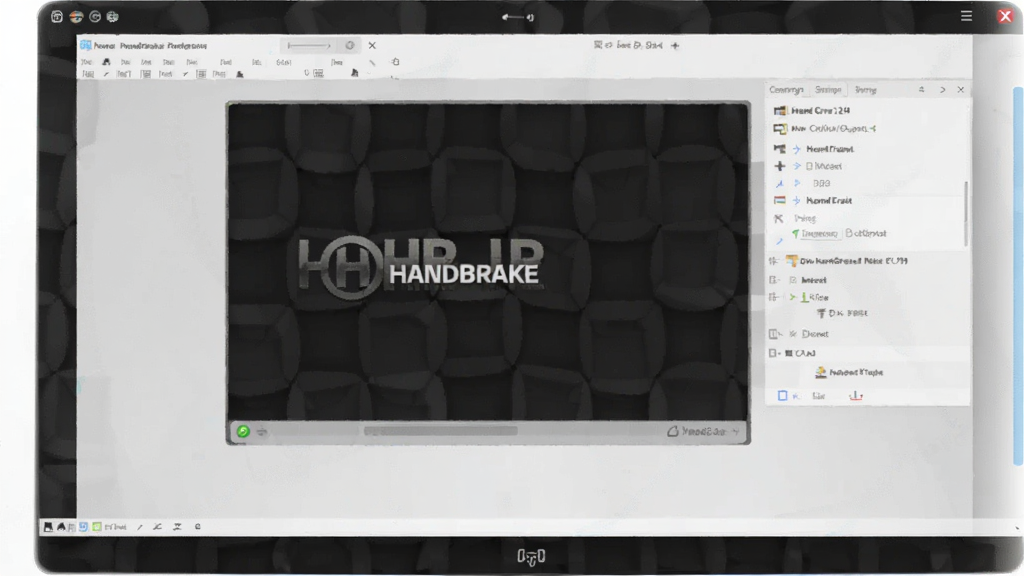This screenshot has height=576, width=1024.
Task: Click the scrollbar of the right panel list
Action: coord(965,214)
